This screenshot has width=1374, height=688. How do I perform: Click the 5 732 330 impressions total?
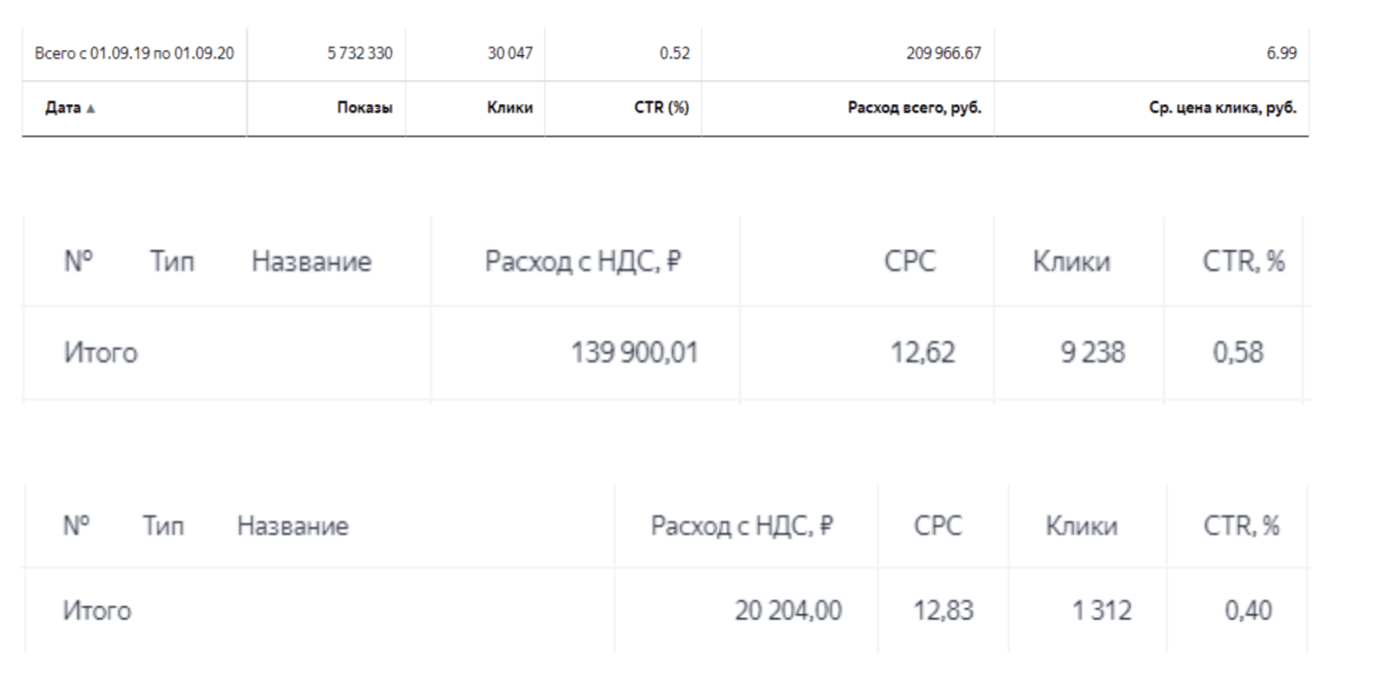(360, 54)
